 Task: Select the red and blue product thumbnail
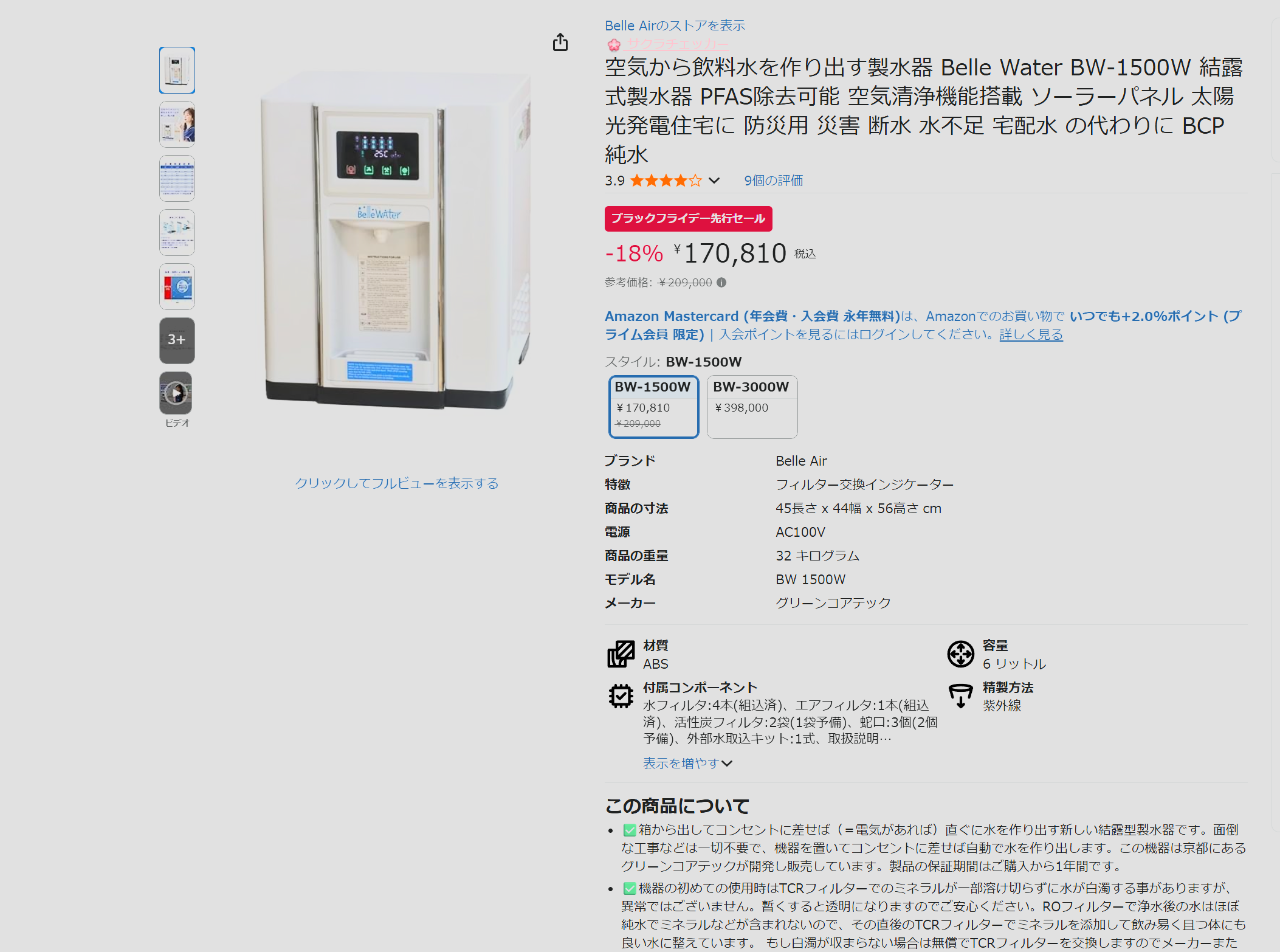pos(177,286)
